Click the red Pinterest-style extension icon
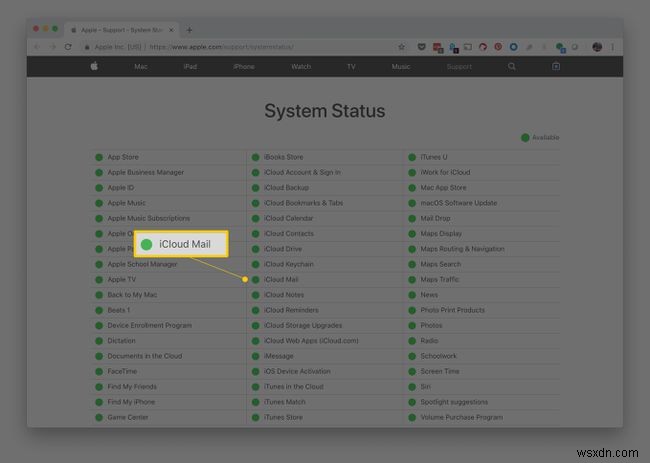 pyautogui.click(x=498, y=47)
